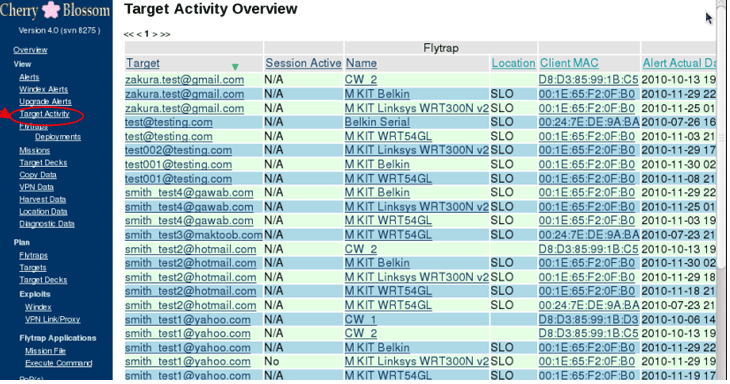Open Harvest Data in the sidebar

42,199
